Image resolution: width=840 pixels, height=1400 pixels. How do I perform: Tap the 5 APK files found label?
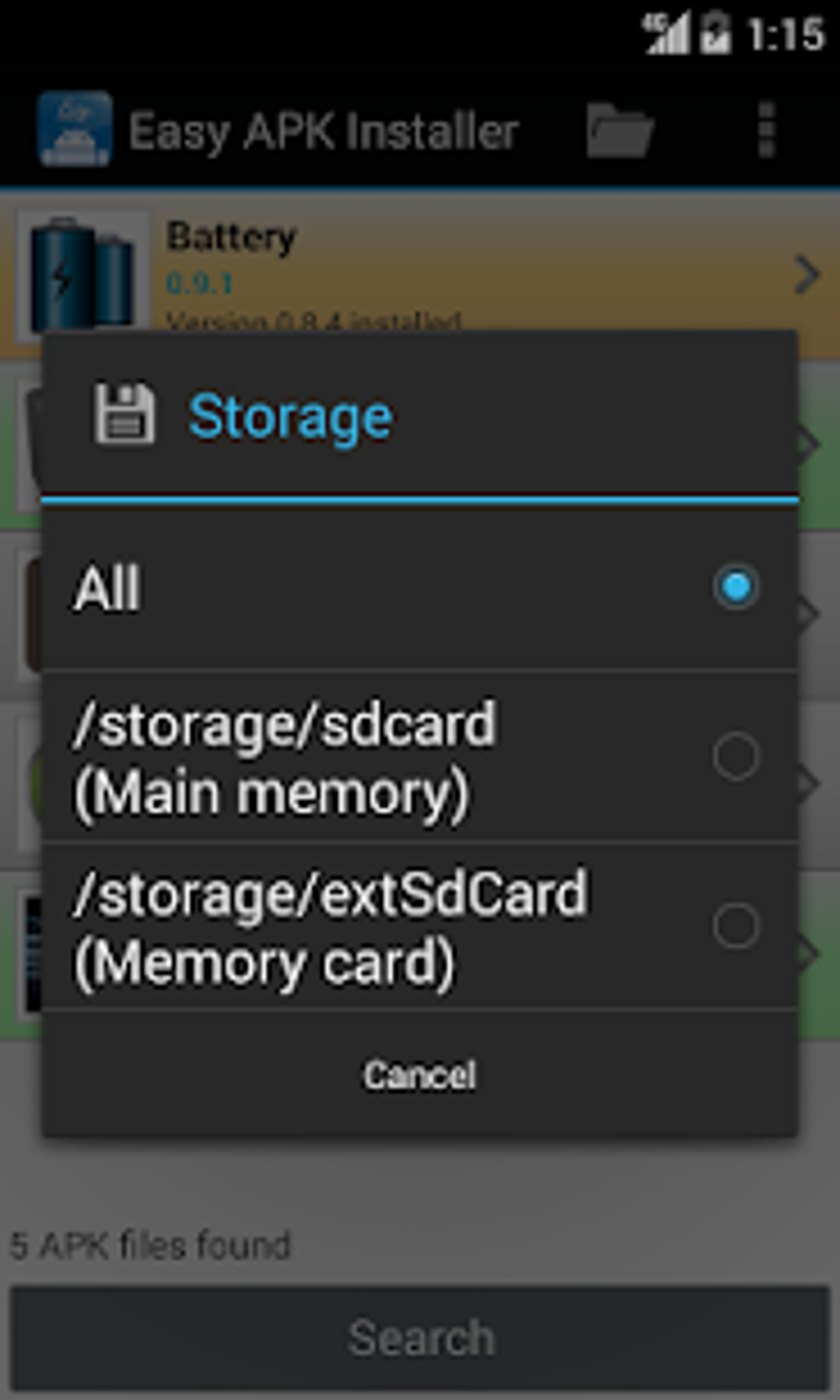pyautogui.click(x=151, y=1244)
